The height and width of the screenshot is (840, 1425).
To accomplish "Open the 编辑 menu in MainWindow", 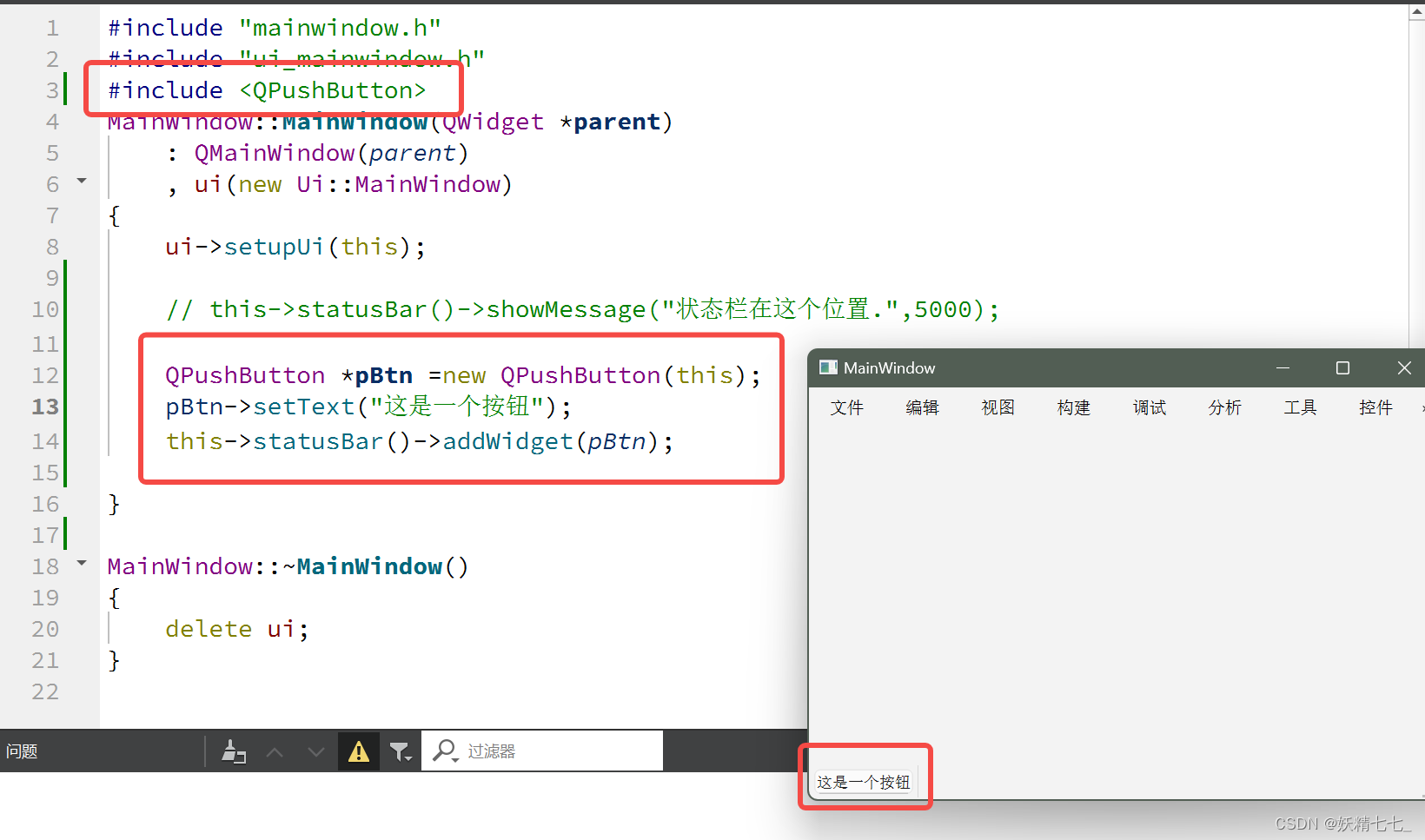I will [x=922, y=407].
